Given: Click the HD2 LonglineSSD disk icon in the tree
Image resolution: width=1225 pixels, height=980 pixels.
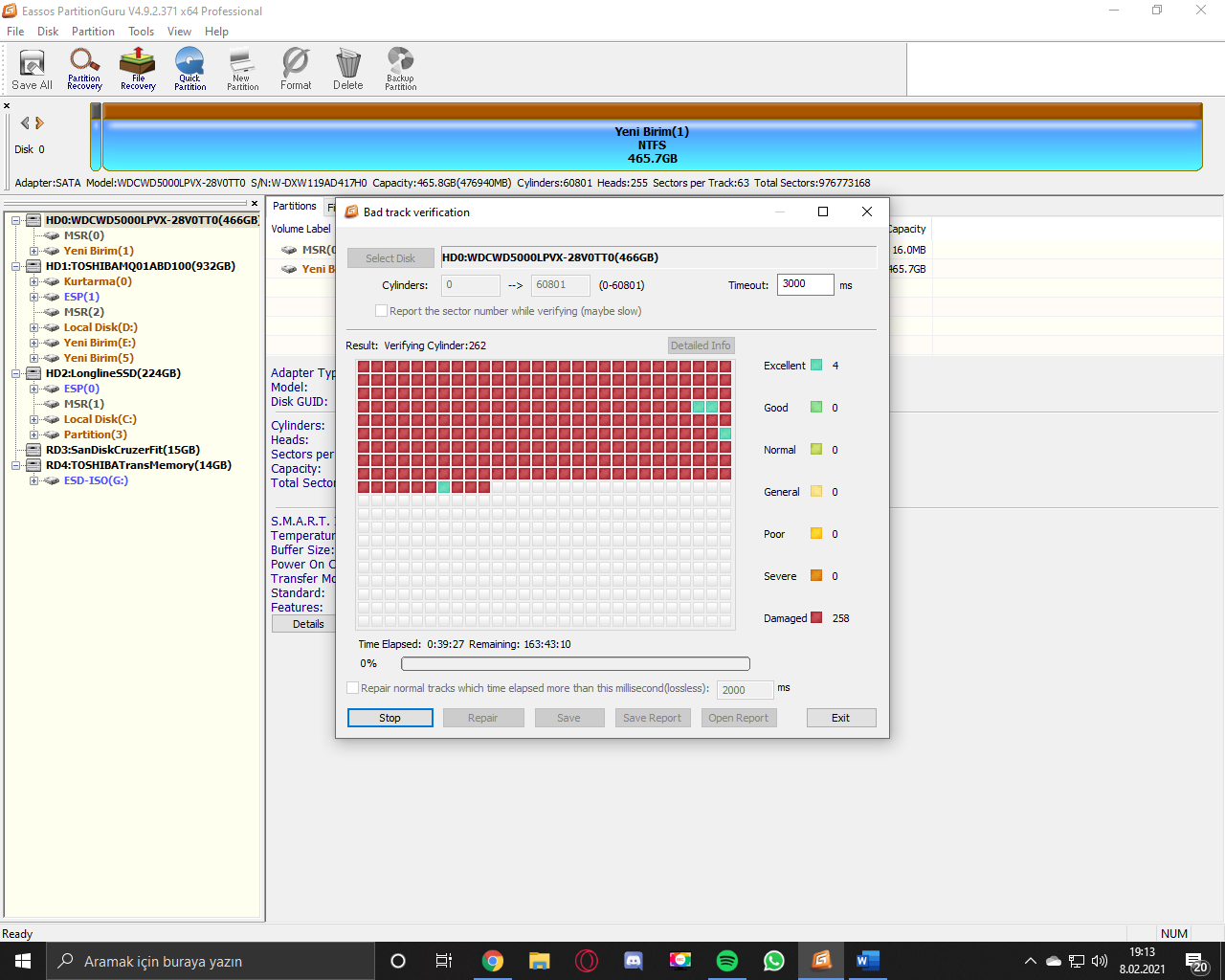Looking at the screenshot, I should [x=33, y=373].
